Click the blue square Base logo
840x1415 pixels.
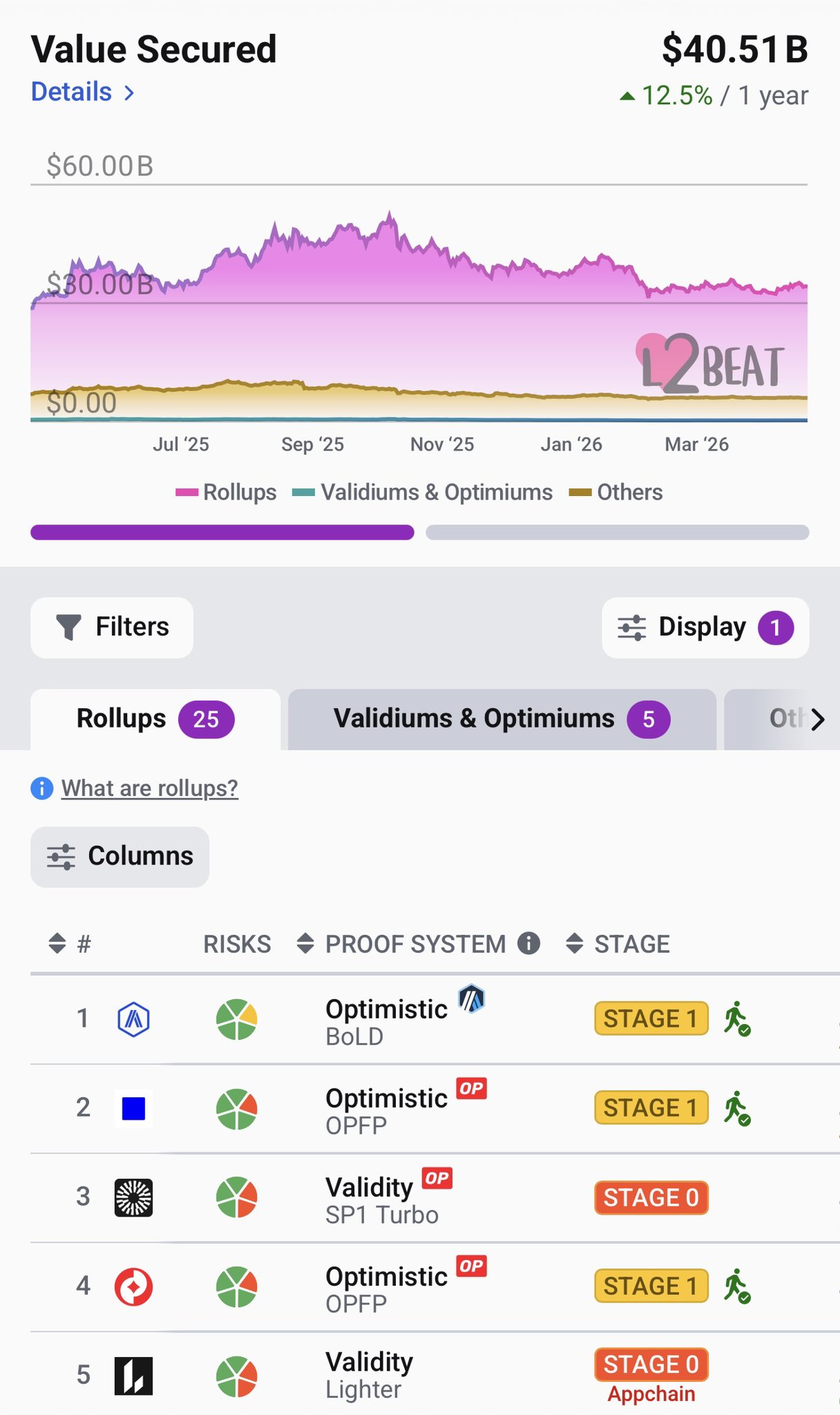[x=133, y=1108]
